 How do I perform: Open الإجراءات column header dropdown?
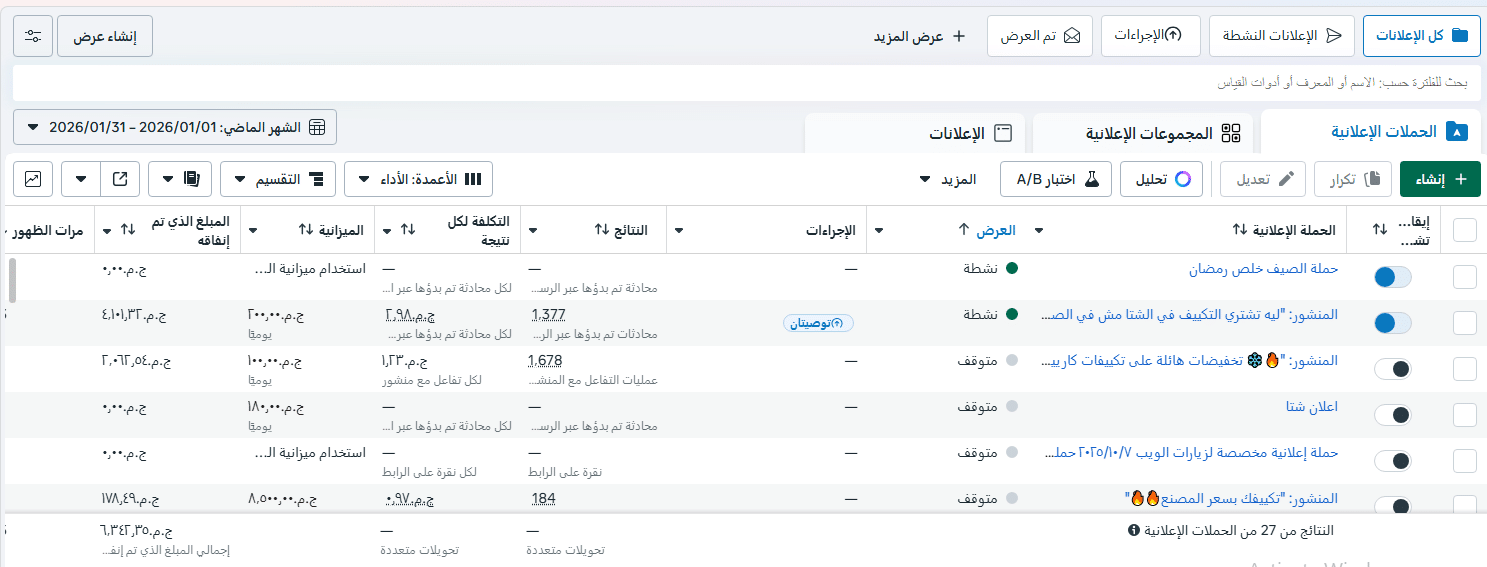(x=680, y=231)
